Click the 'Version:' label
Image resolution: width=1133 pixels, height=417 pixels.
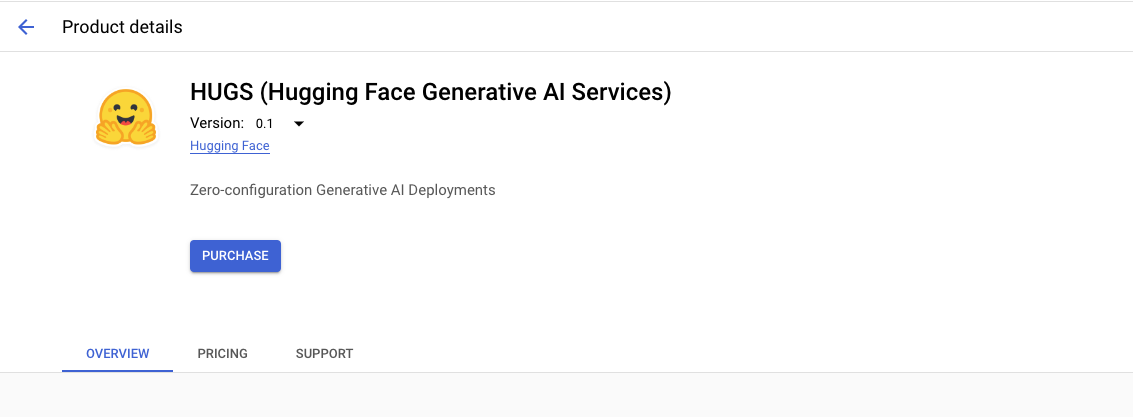coord(216,123)
